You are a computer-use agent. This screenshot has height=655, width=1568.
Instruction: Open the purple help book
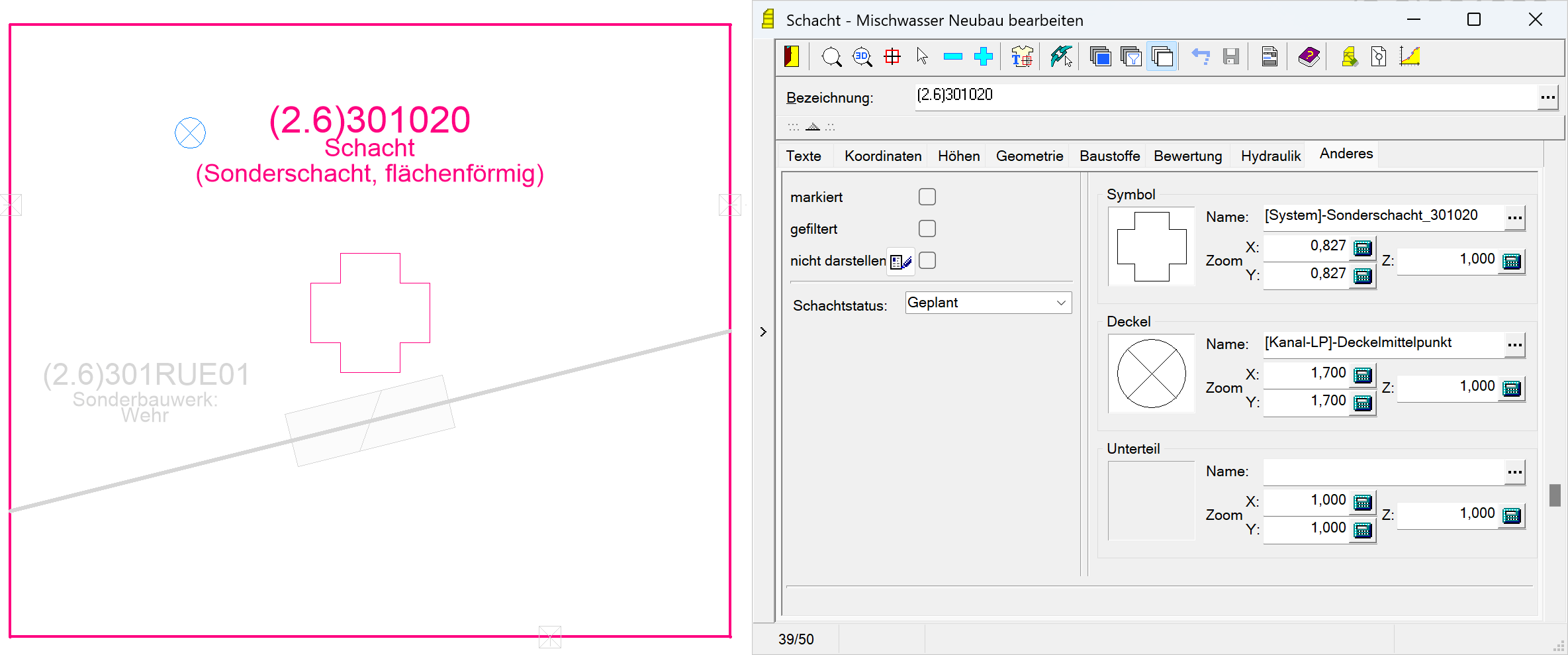pyautogui.click(x=1309, y=57)
